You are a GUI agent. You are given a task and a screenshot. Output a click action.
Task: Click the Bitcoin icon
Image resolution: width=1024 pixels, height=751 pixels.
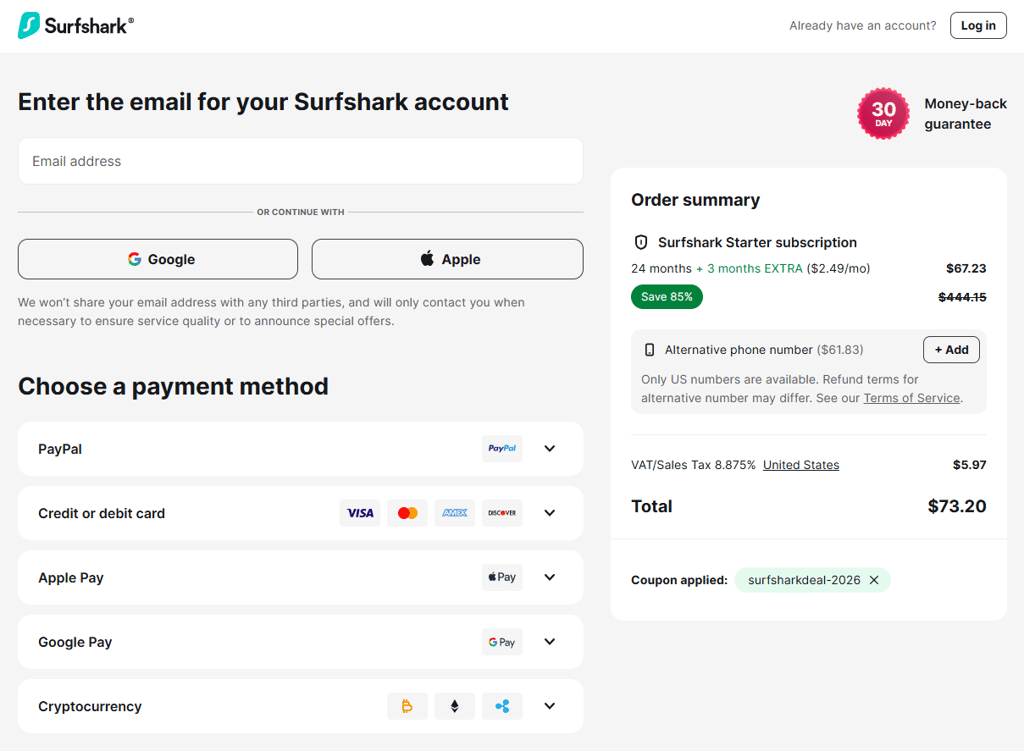click(x=408, y=706)
